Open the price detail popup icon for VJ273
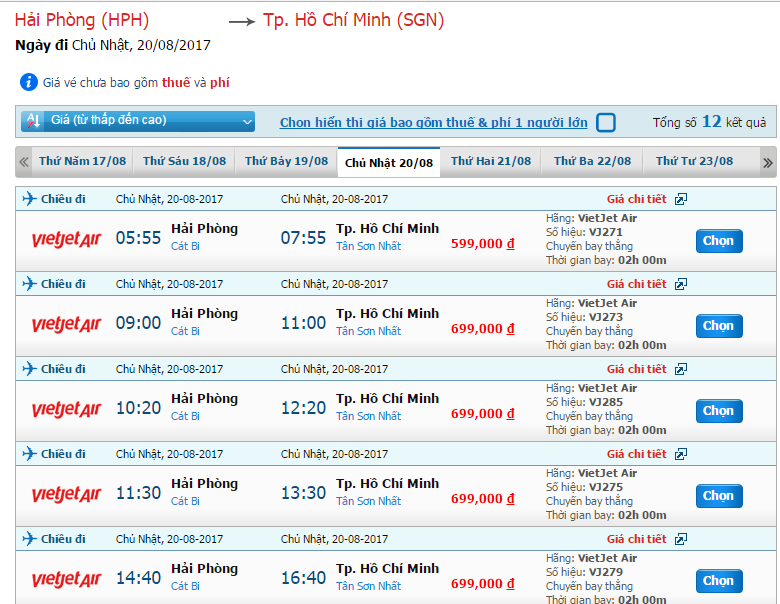The image size is (780, 604). pyautogui.click(x=681, y=284)
